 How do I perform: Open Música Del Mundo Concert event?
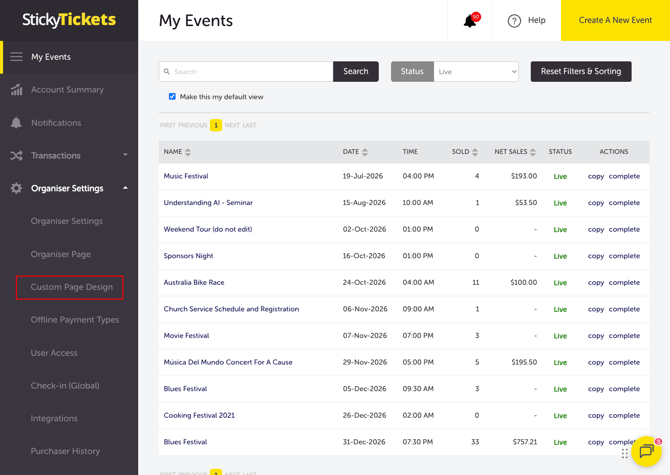coord(228,362)
